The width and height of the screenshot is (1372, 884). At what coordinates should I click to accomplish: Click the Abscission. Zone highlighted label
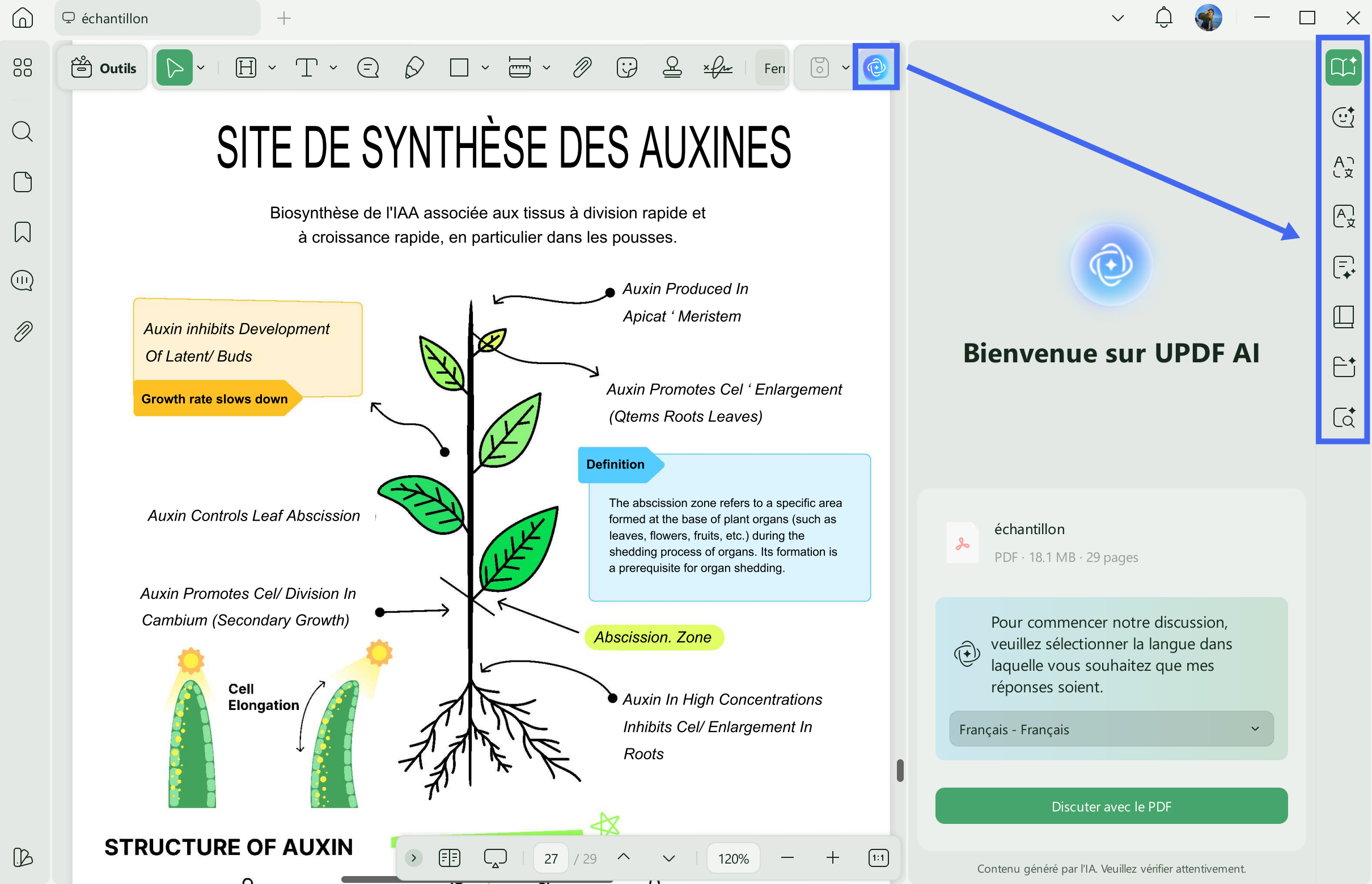[x=653, y=637]
